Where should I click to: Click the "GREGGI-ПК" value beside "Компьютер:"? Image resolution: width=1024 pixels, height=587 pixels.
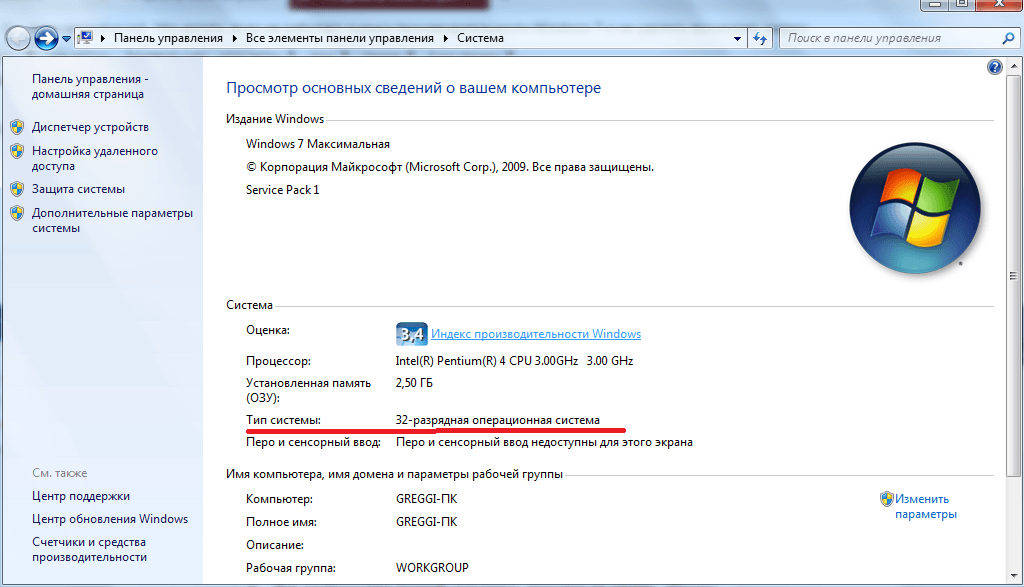click(426, 500)
